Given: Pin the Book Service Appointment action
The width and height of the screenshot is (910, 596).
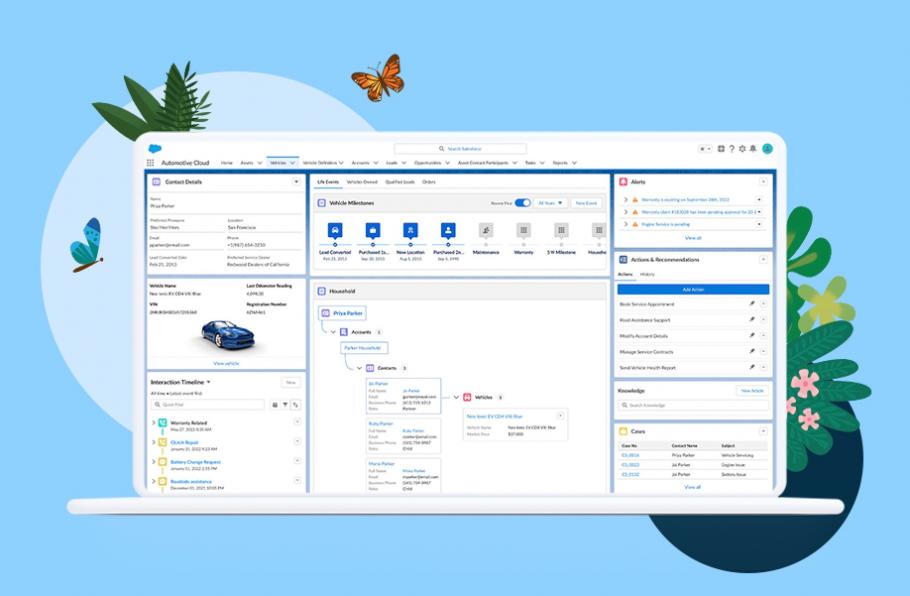Looking at the screenshot, I should click(x=752, y=304).
